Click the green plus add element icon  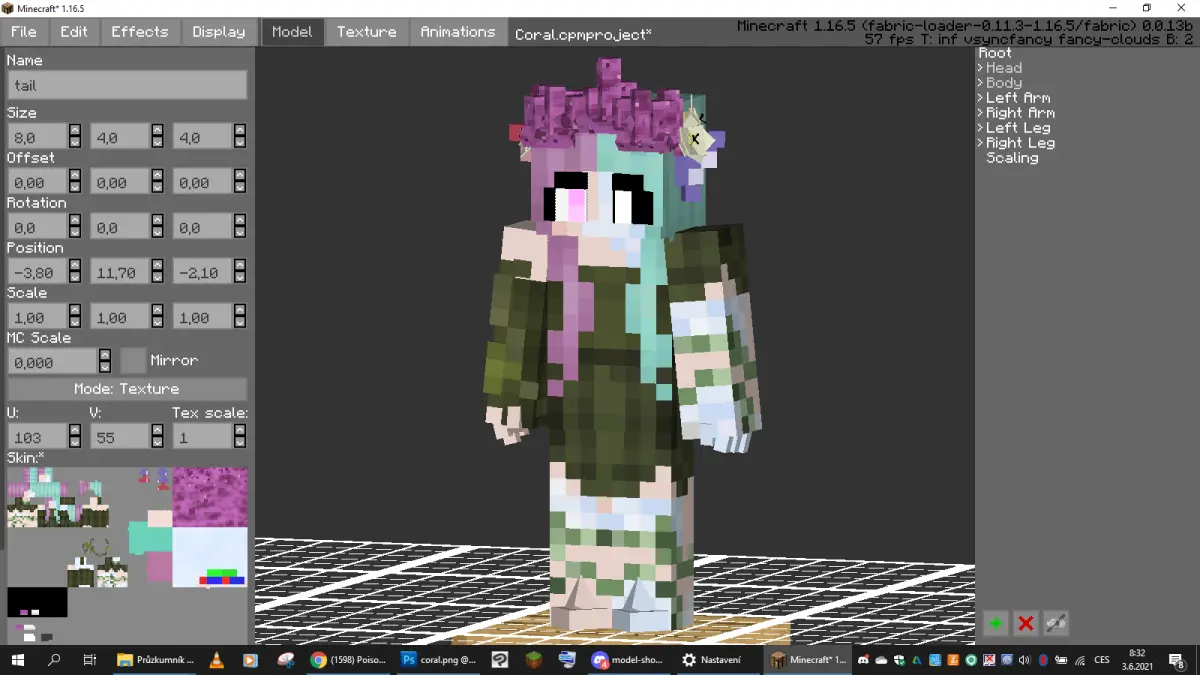(x=995, y=623)
